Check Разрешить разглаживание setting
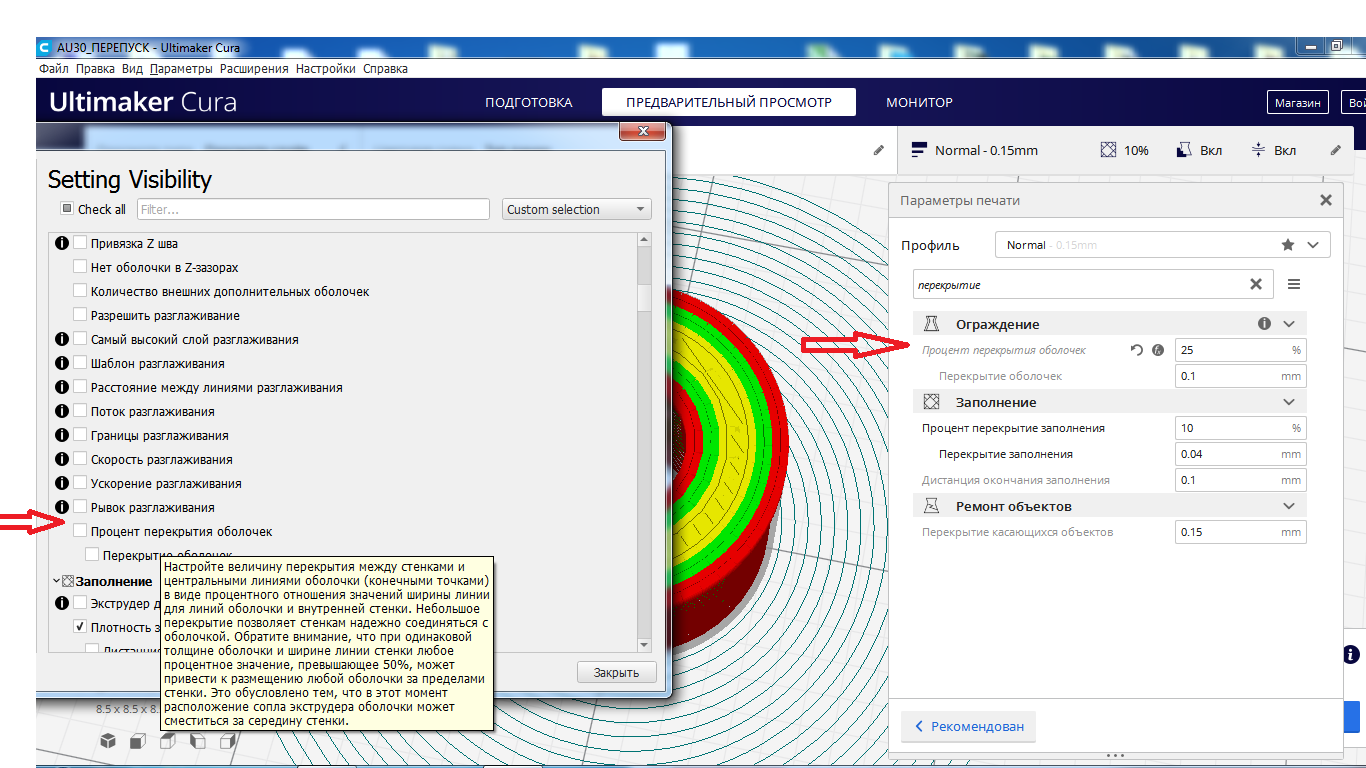Screen dimensions: 1366x768 (80, 315)
